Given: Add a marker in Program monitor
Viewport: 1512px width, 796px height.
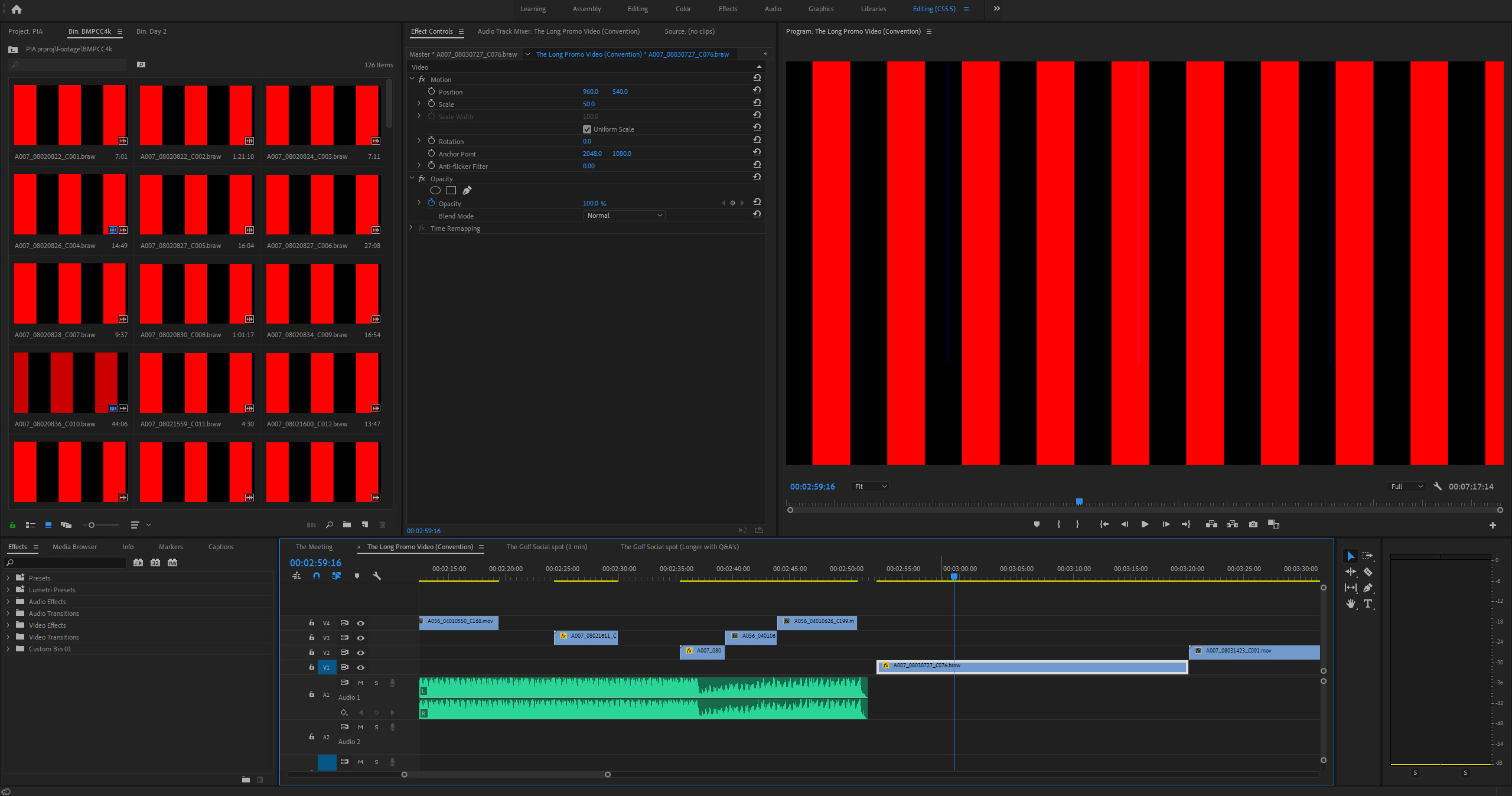Looking at the screenshot, I should (x=1037, y=524).
